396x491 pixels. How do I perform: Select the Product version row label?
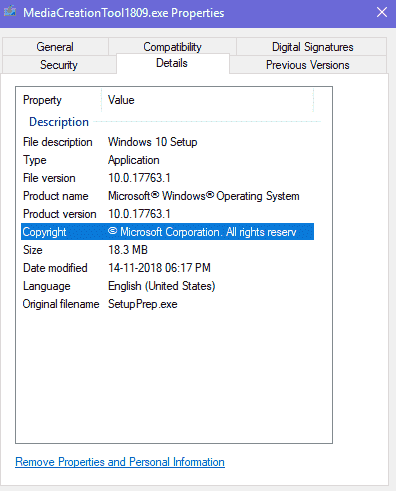pyautogui.click(x=60, y=214)
